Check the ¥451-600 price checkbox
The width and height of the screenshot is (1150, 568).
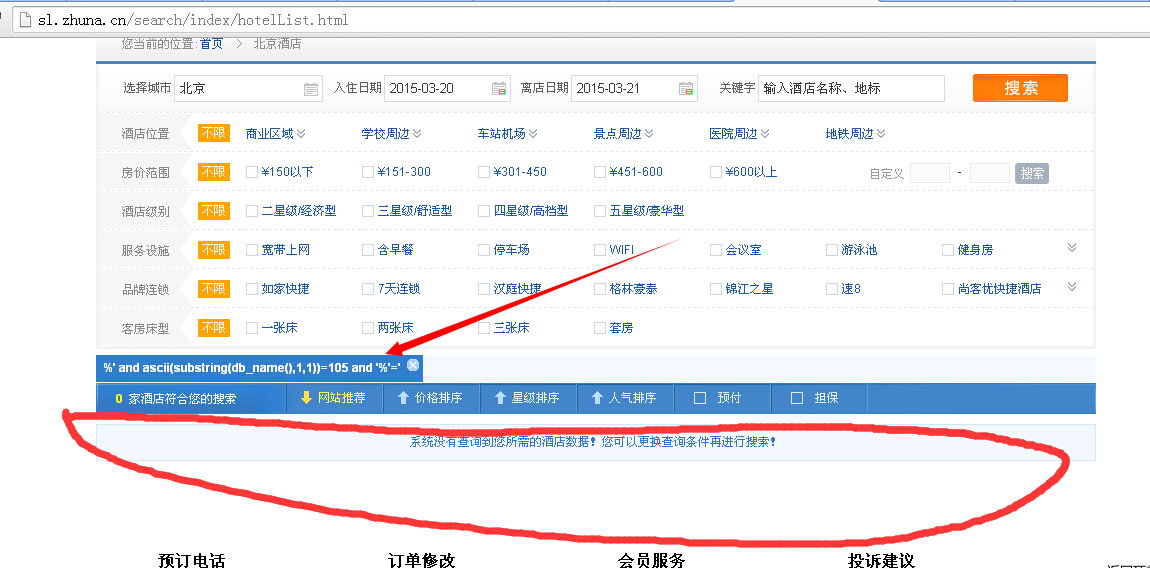coord(600,172)
